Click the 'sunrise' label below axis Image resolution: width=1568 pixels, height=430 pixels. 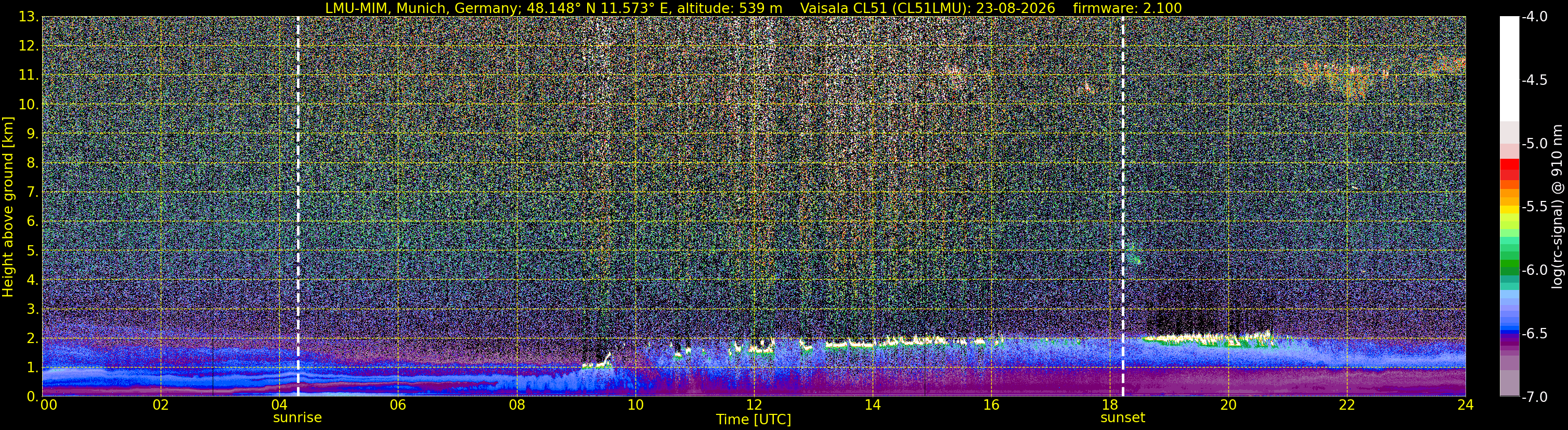pos(297,418)
